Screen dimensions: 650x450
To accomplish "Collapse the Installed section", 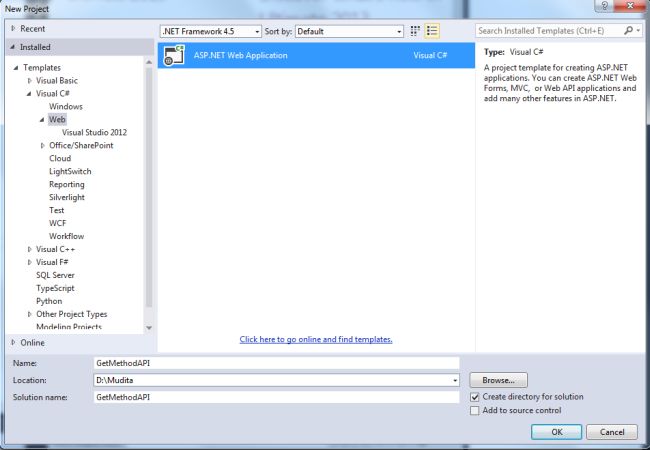I will (13, 47).
